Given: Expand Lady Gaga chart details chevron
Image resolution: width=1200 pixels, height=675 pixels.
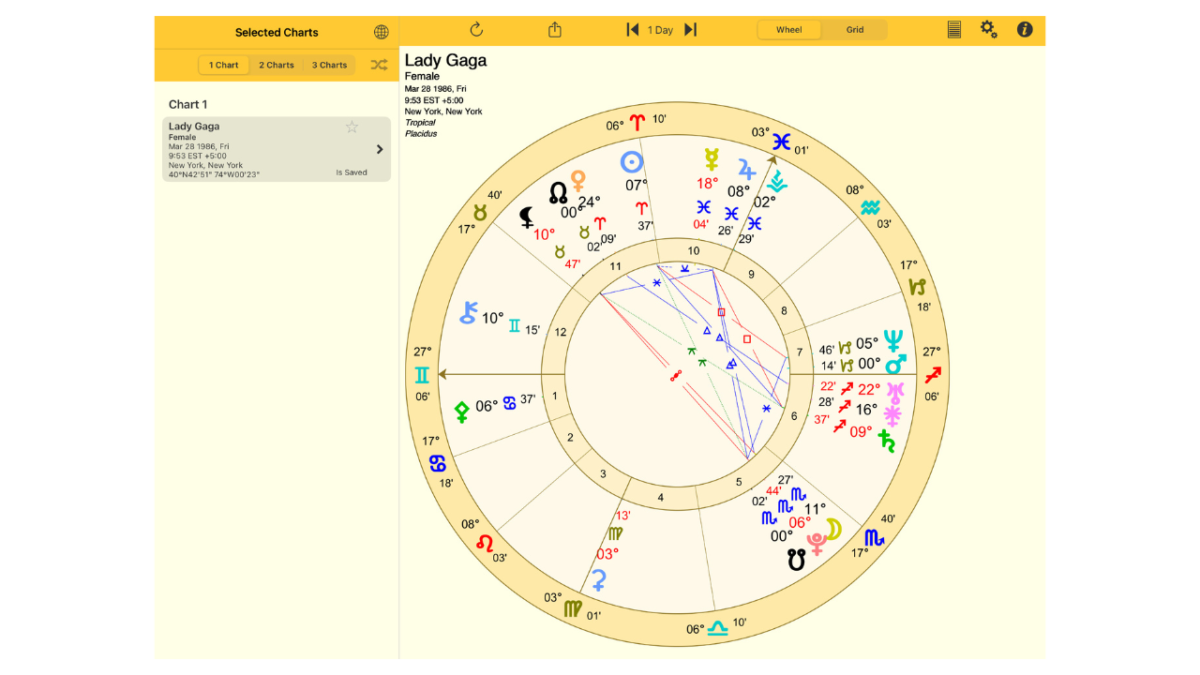Looking at the screenshot, I should 379,149.
